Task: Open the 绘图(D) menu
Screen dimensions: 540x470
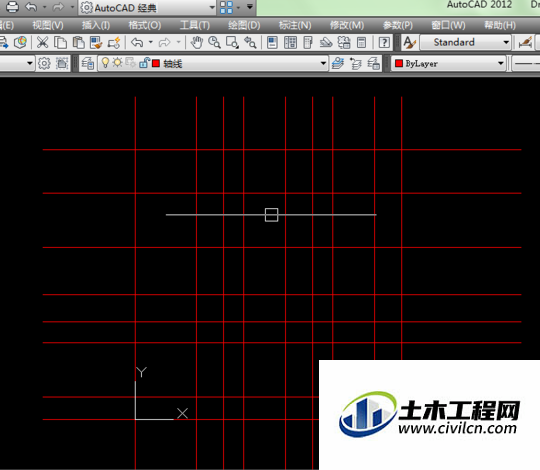Action: [244, 25]
